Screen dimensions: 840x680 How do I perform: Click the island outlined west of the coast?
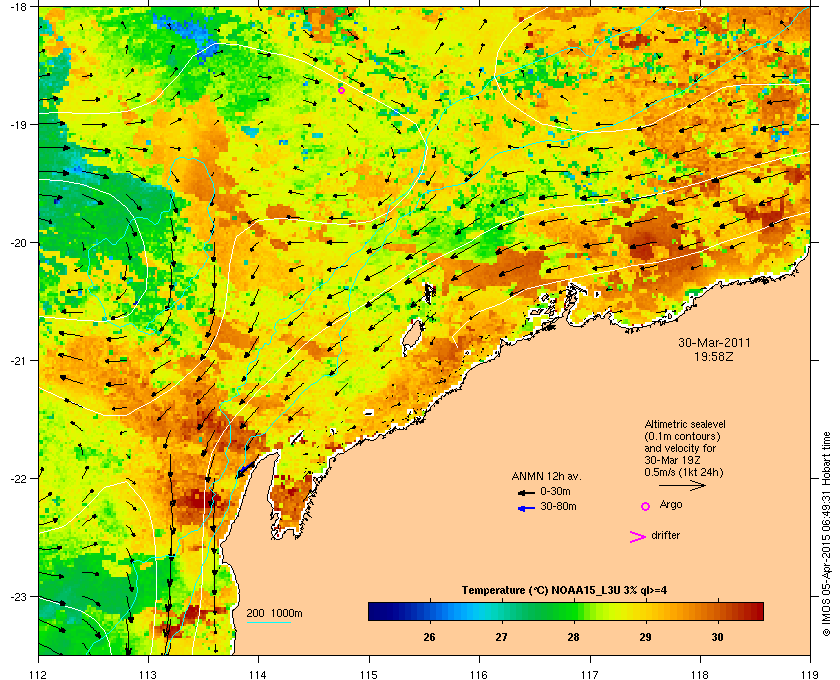pos(412,337)
